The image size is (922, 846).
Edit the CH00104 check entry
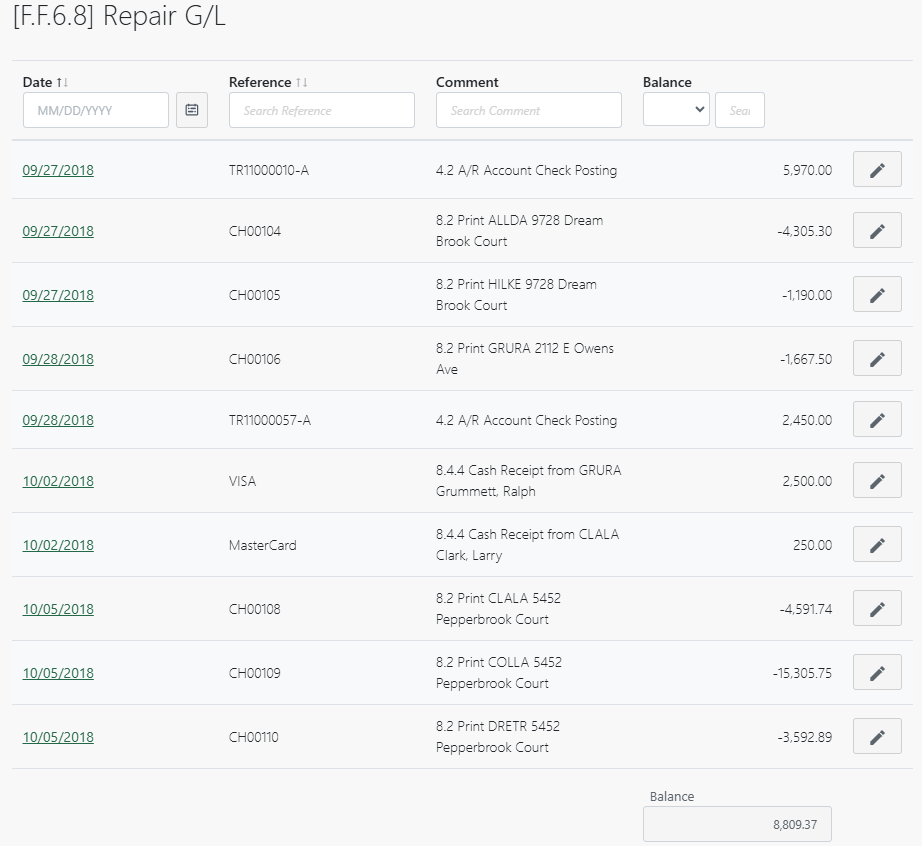876,230
